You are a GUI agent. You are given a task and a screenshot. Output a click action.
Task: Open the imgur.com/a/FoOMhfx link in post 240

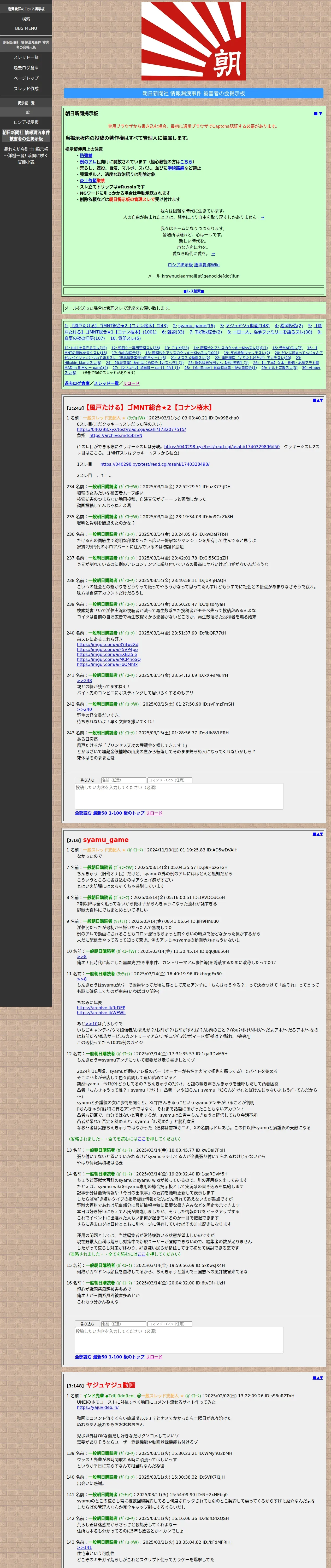click(x=107, y=664)
